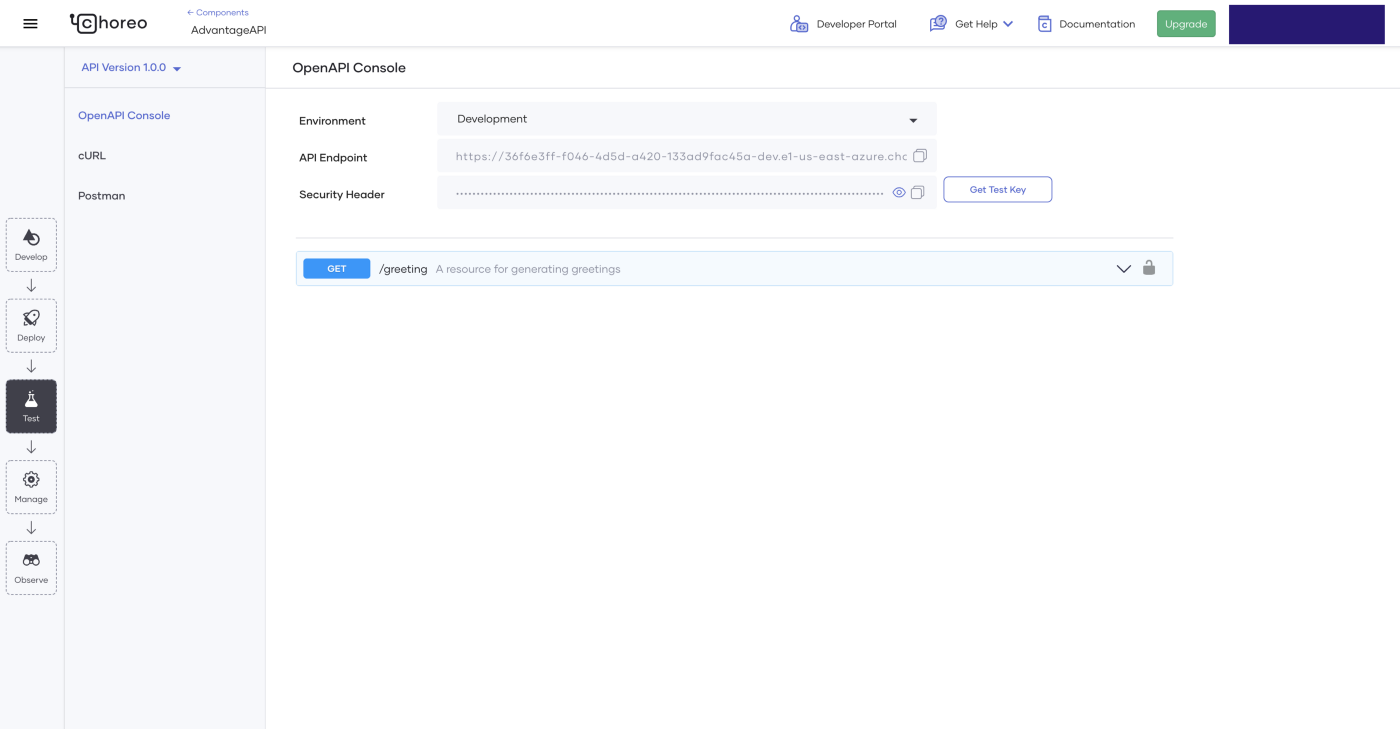Open the Developer Portal link
This screenshot has width=1400, height=729.
pyautogui.click(x=856, y=24)
